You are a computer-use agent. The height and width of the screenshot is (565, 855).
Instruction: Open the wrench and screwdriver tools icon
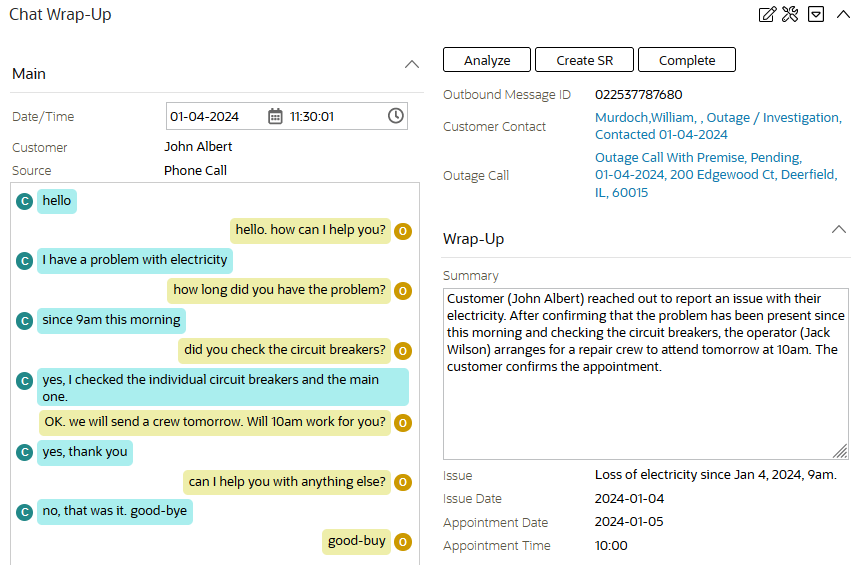click(791, 14)
